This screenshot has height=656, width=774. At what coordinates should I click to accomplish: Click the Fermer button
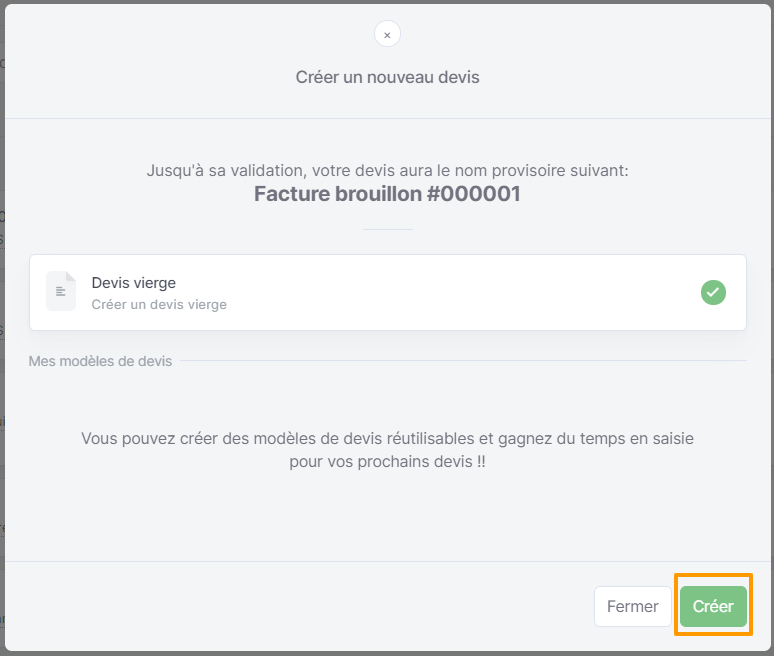[x=632, y=606]
